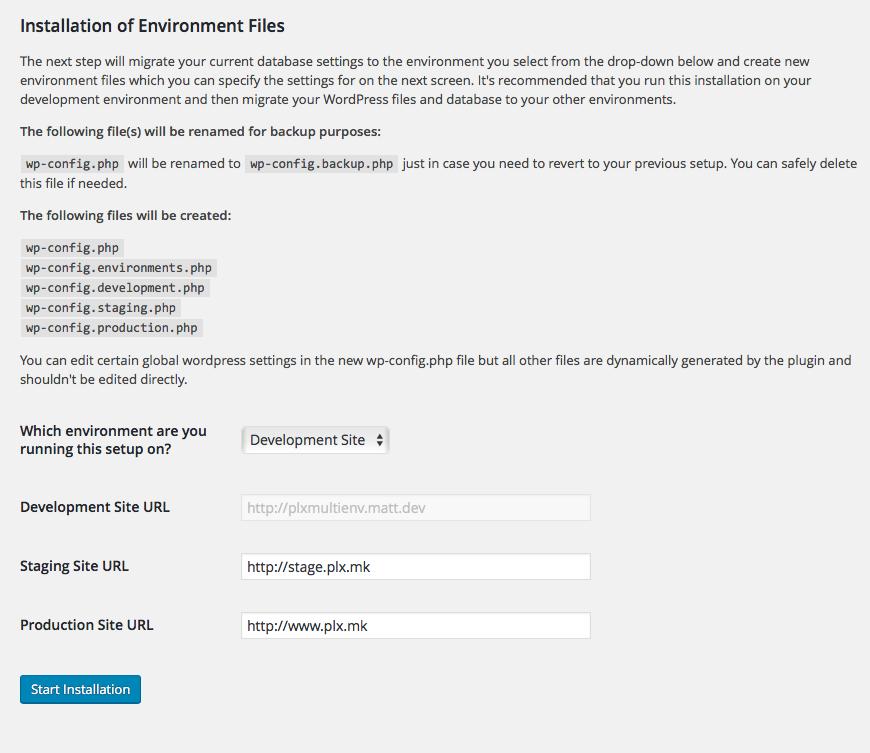Click the Start Installation button
870x753 pixels.
[80, 689]
